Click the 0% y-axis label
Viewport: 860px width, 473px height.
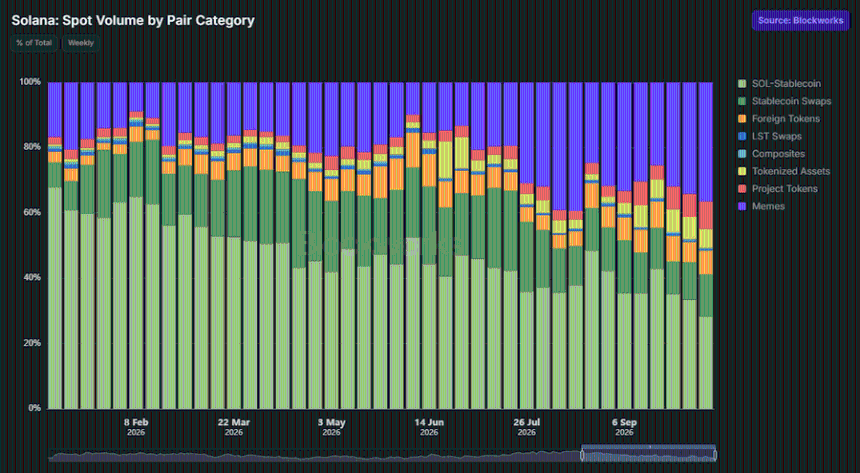pos(35,408)
